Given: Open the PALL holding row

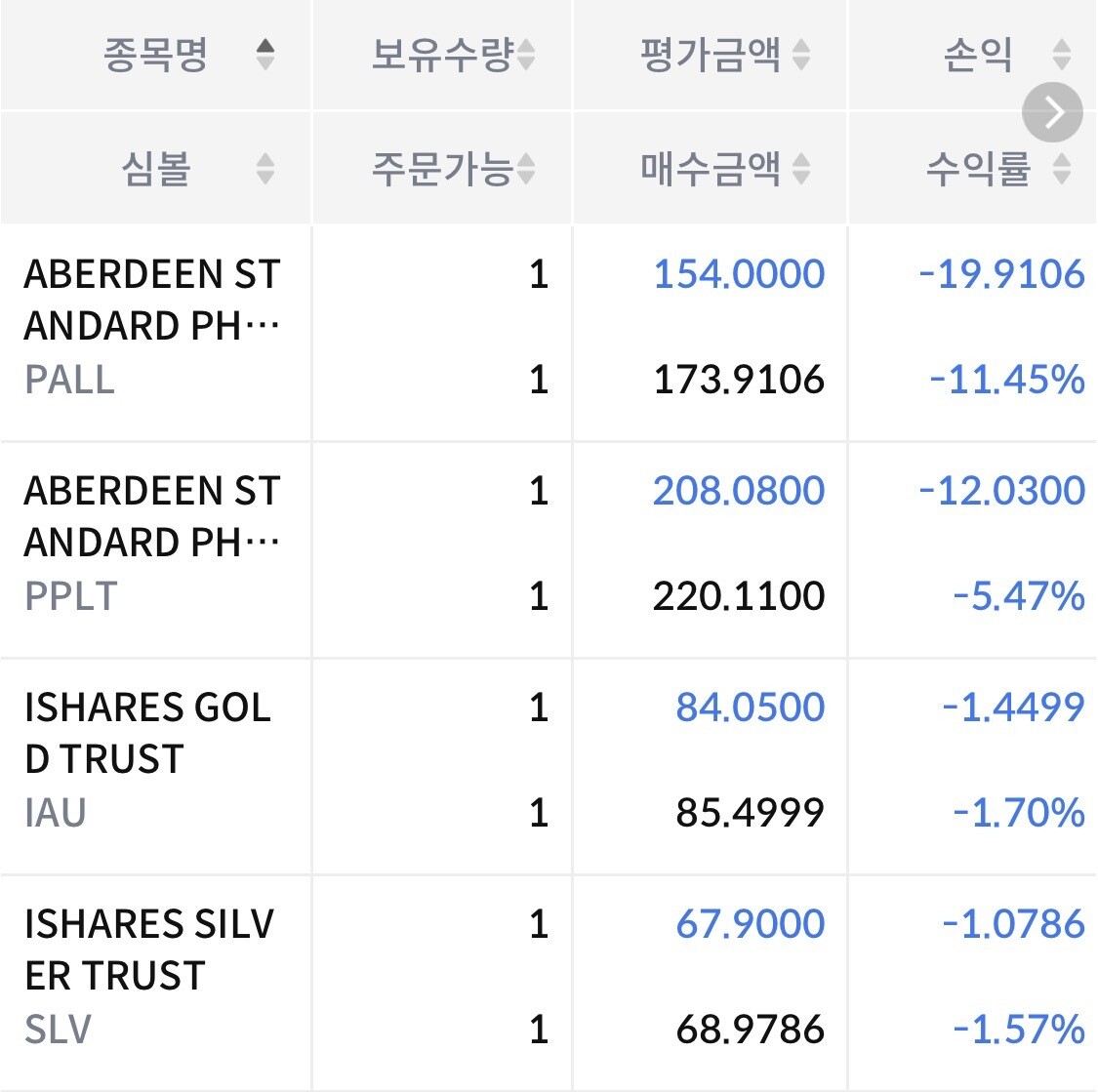Looking at the screenshot, I should coord(549,333).
